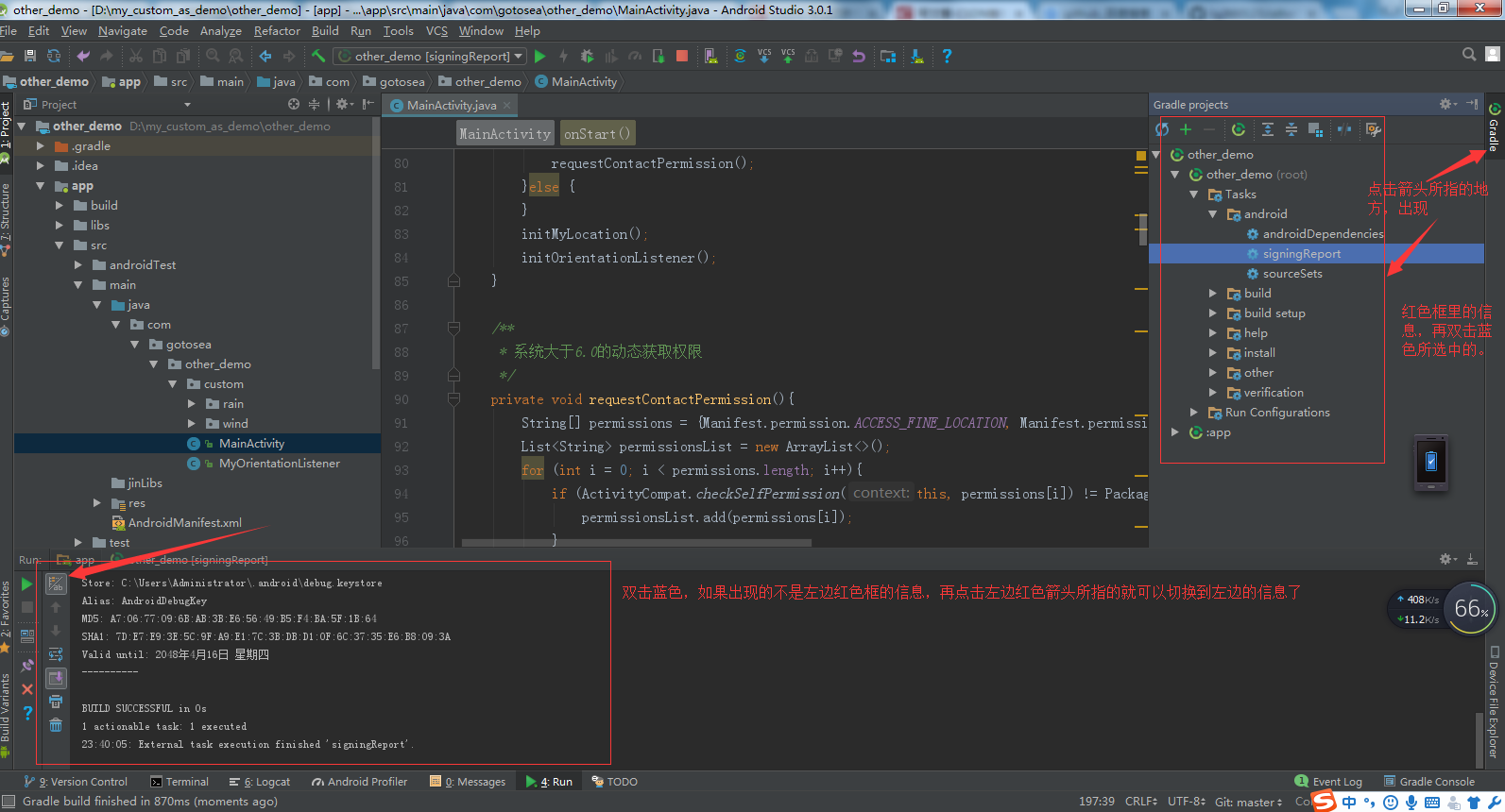Expand all nodes in Gradle projects toolbar
Image resolution: width=1505 pixels, height=812 pixels.
pos(1268,129)
